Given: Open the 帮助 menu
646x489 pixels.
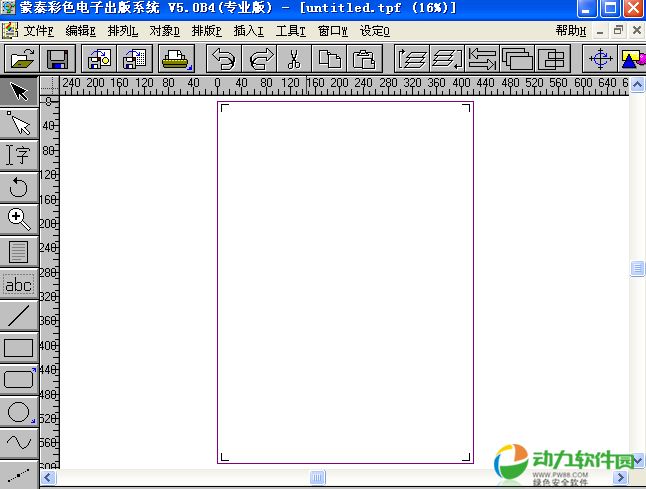Looking at the screenshot, I should 570,31.
